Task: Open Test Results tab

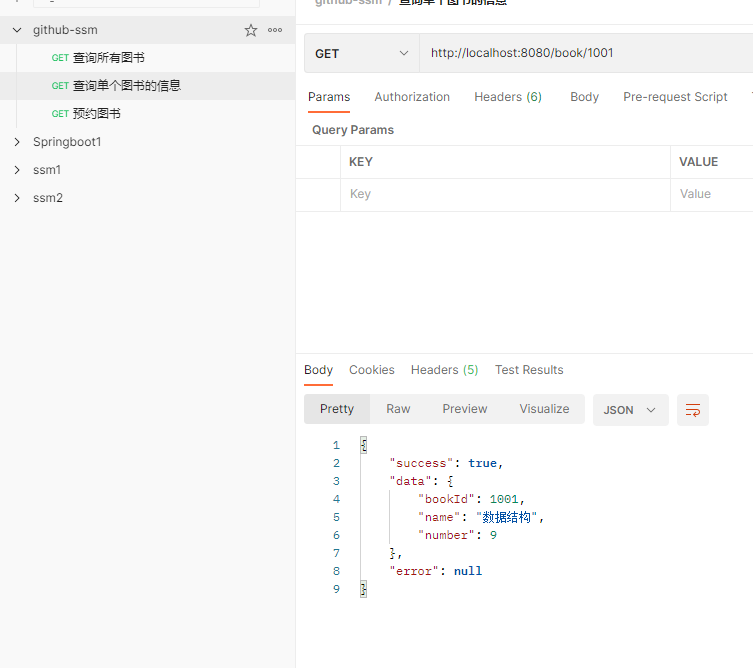Action: click(529, 370)
